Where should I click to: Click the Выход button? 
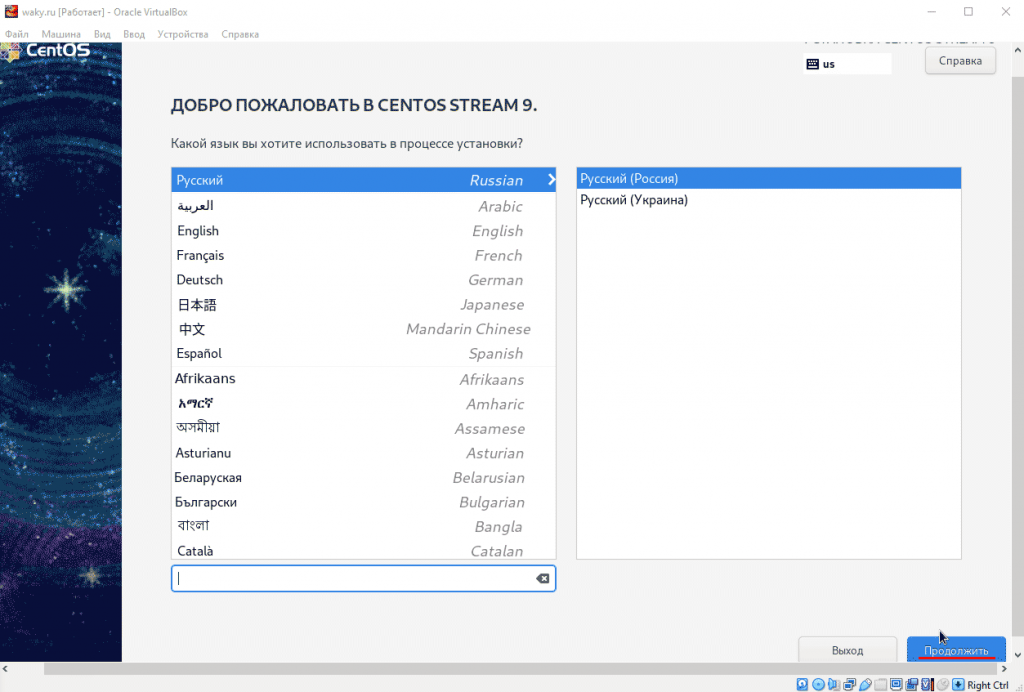coord(847,650)
